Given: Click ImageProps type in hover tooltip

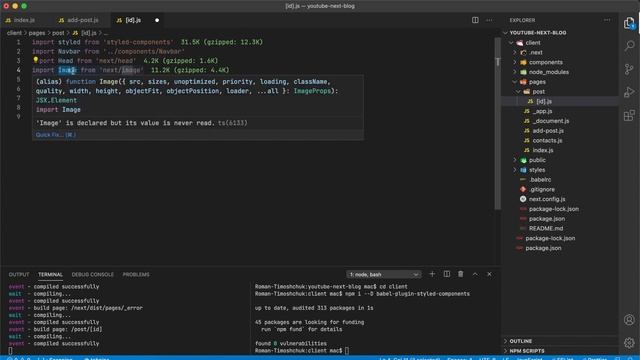Looking at the screenshot, I should tap(312, 91).
